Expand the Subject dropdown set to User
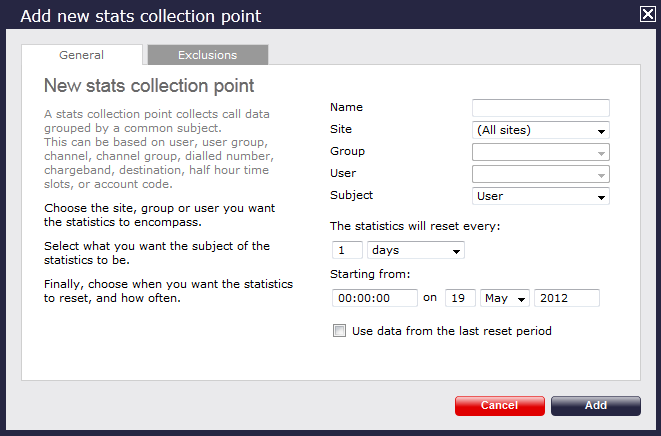This screenshot has width=661, height=436. [540, 196]
